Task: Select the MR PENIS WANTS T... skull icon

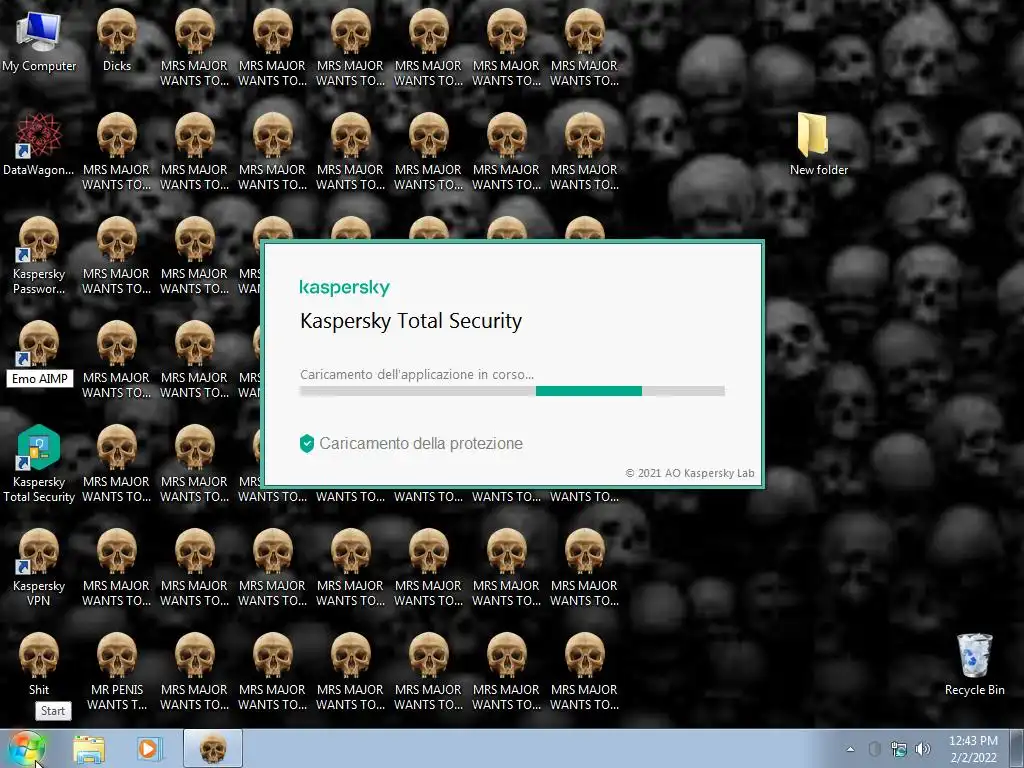Action: tap(117, 671)
